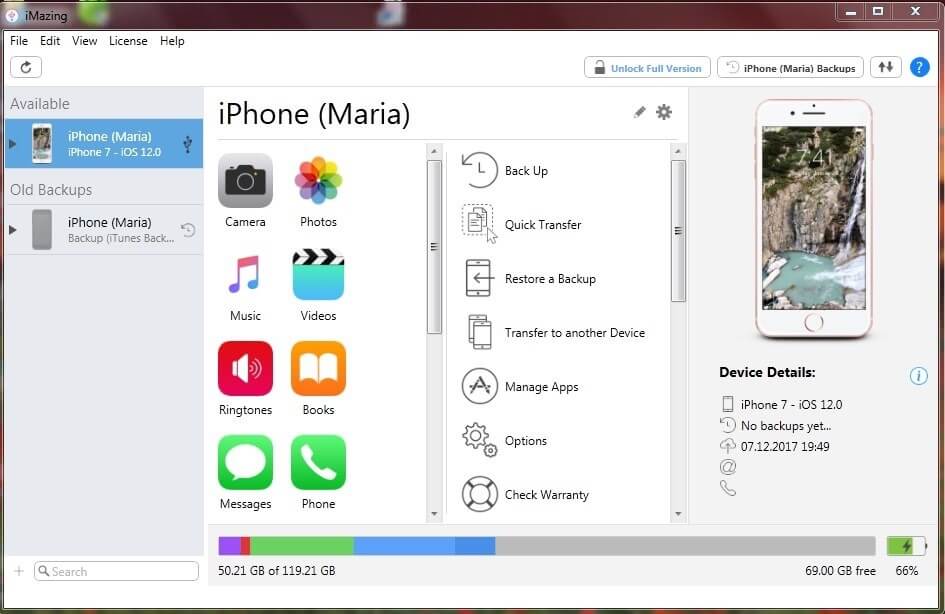Viewport: 945px width, 614px height.
Task: Click the '66%' battery percentage
Action: point(906,571)
